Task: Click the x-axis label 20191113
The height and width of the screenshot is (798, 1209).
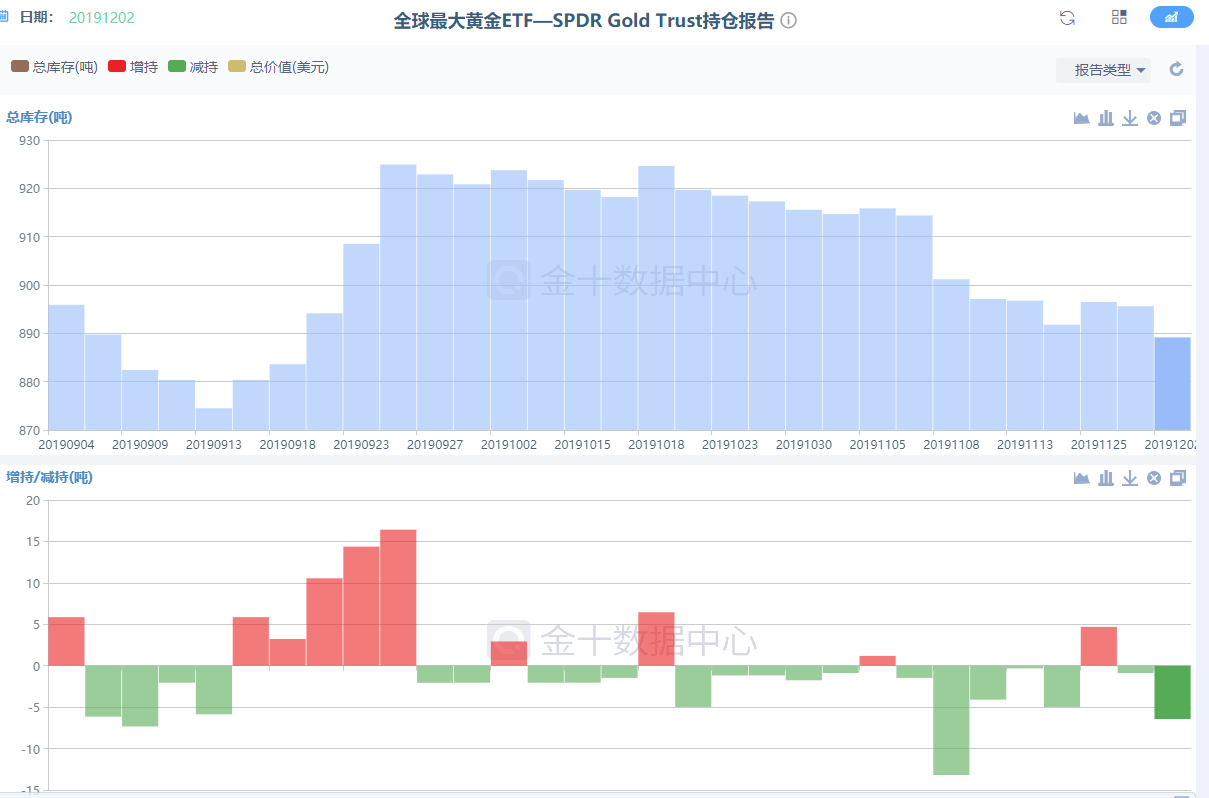Action: [x=1025, y=444]
